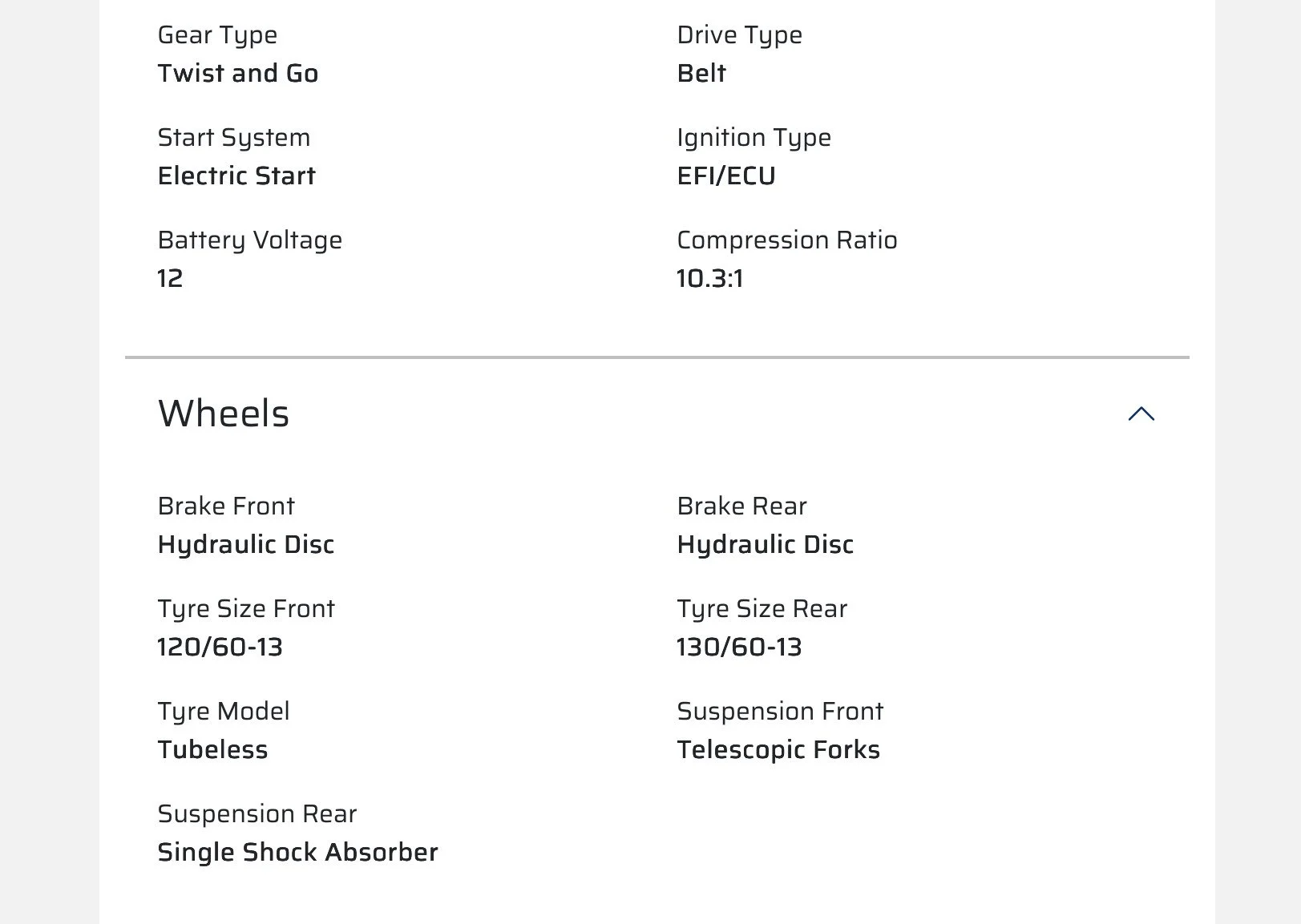The width and height of the screenshot is (1301, 924).
Task: Click the Wheels section heading
Action: tap(224, 414)
